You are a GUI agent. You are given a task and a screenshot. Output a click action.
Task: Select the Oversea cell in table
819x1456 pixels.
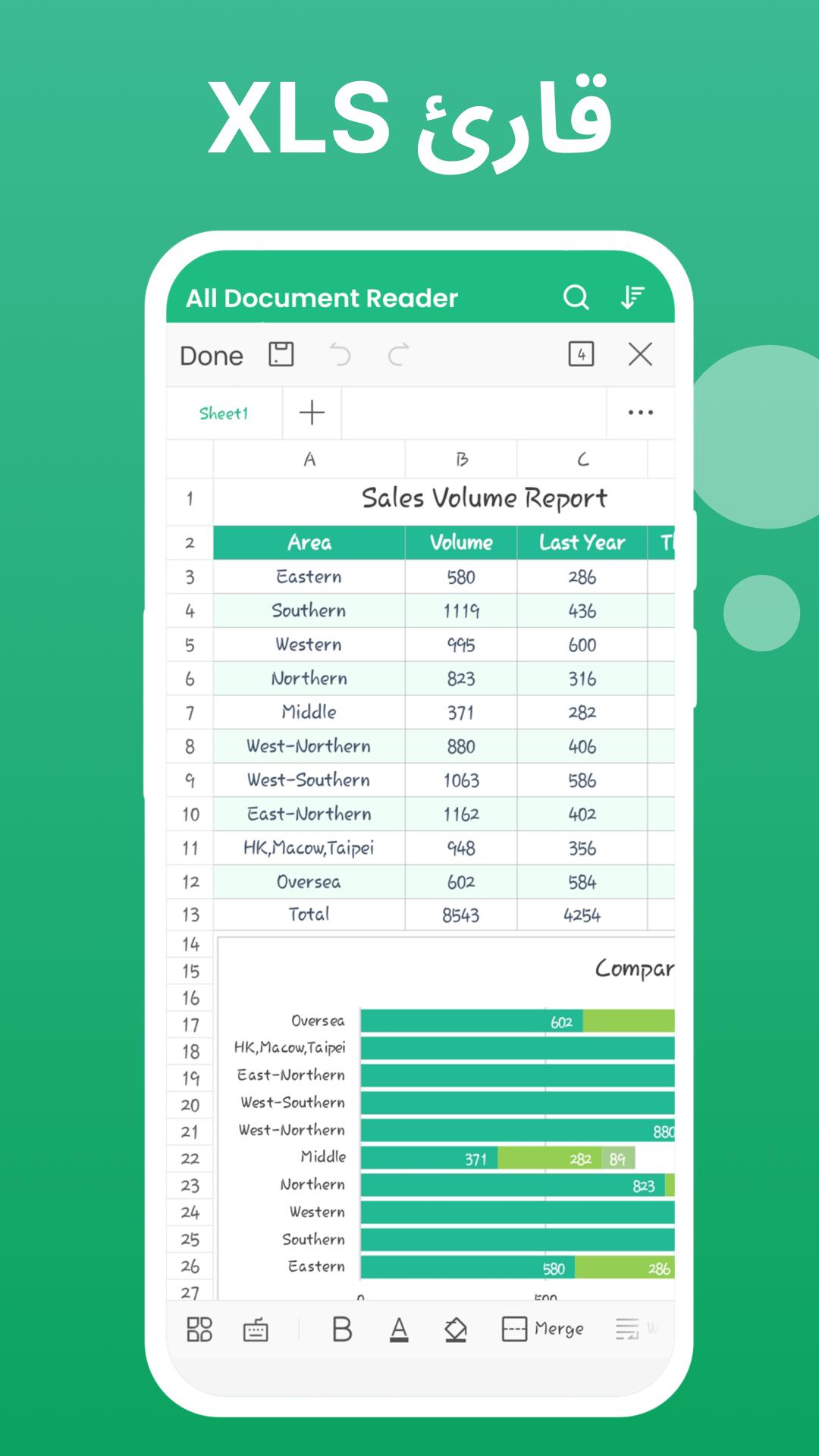309,882
